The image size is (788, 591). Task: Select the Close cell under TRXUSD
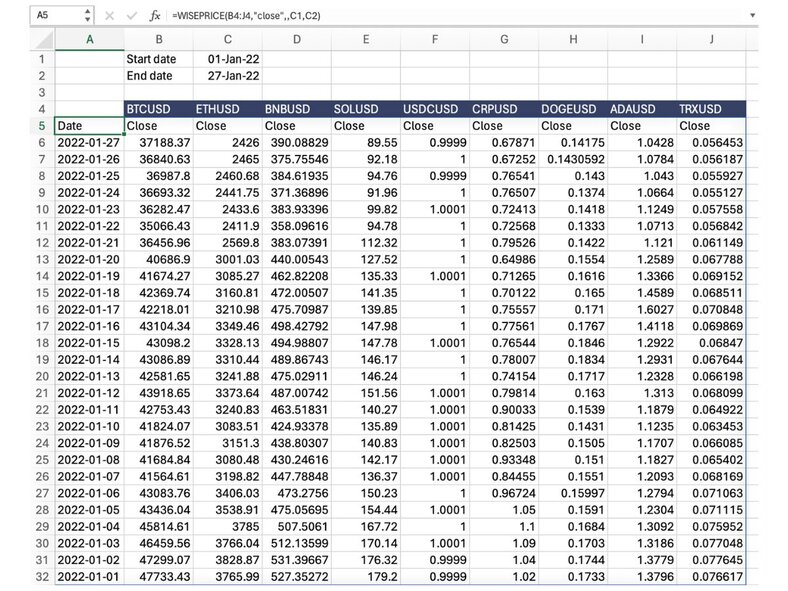(x=710, y=126)
